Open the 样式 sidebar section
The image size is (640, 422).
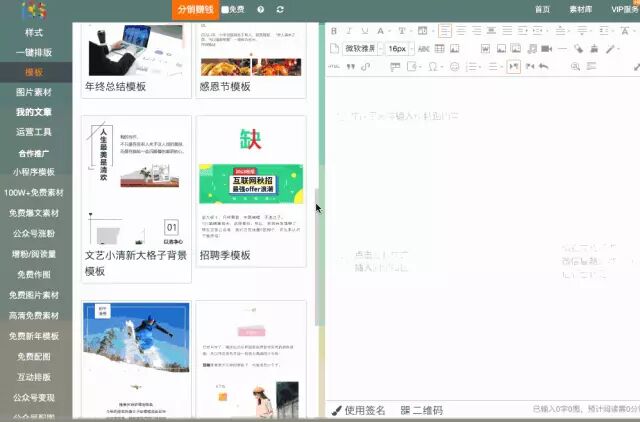34,33
